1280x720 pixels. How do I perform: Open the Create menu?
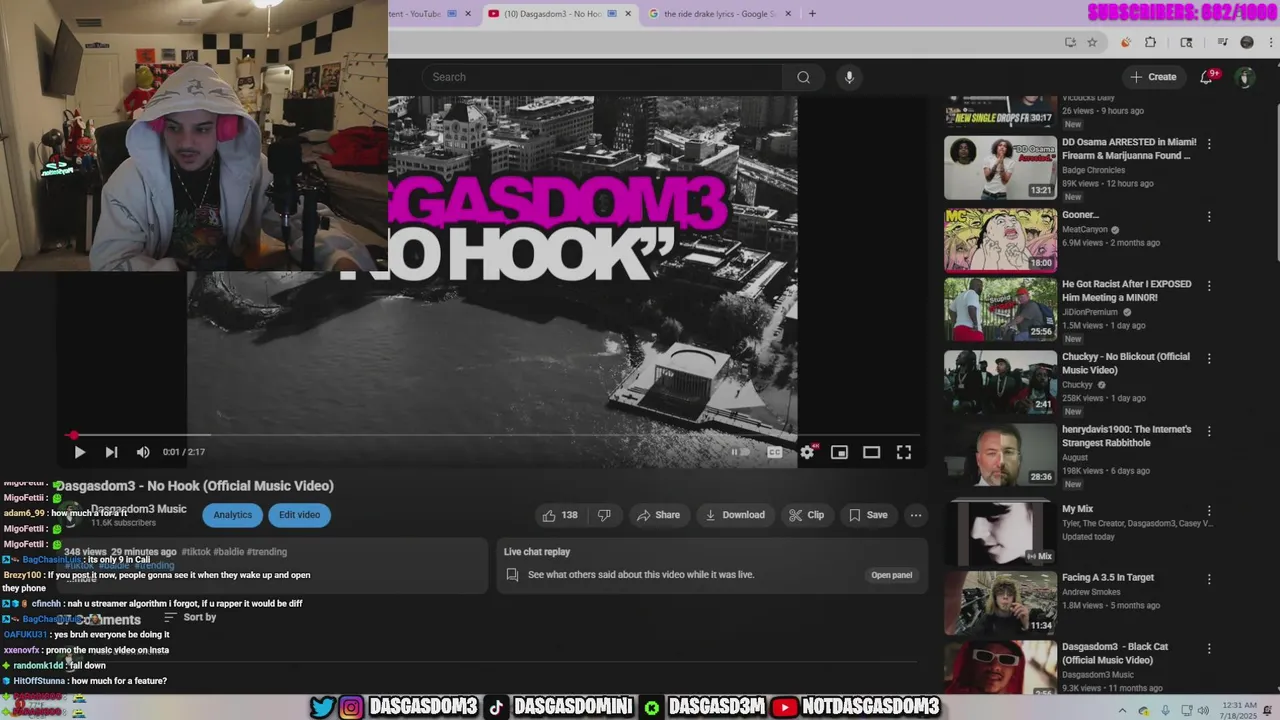point(1153,77)
